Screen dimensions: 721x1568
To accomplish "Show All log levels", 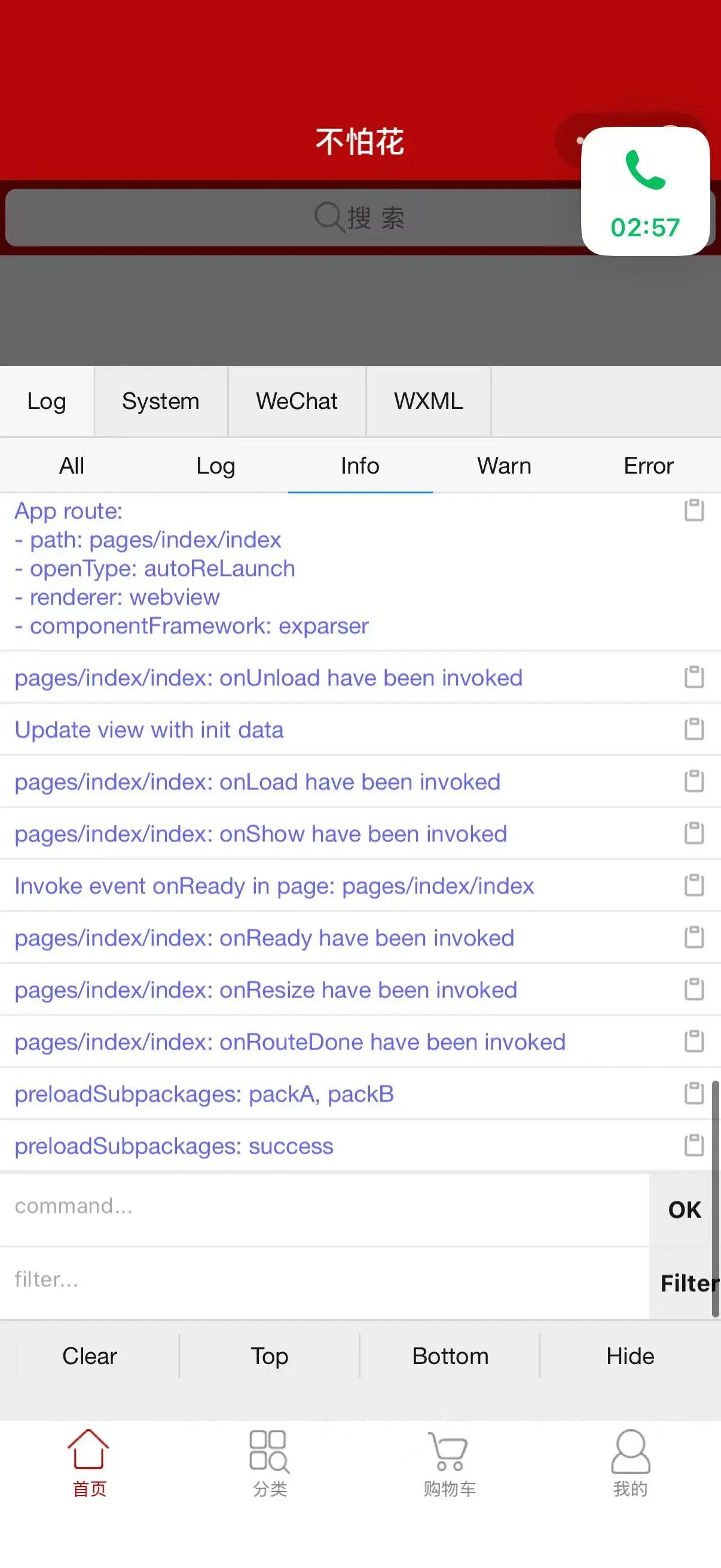I will [72, 466].
